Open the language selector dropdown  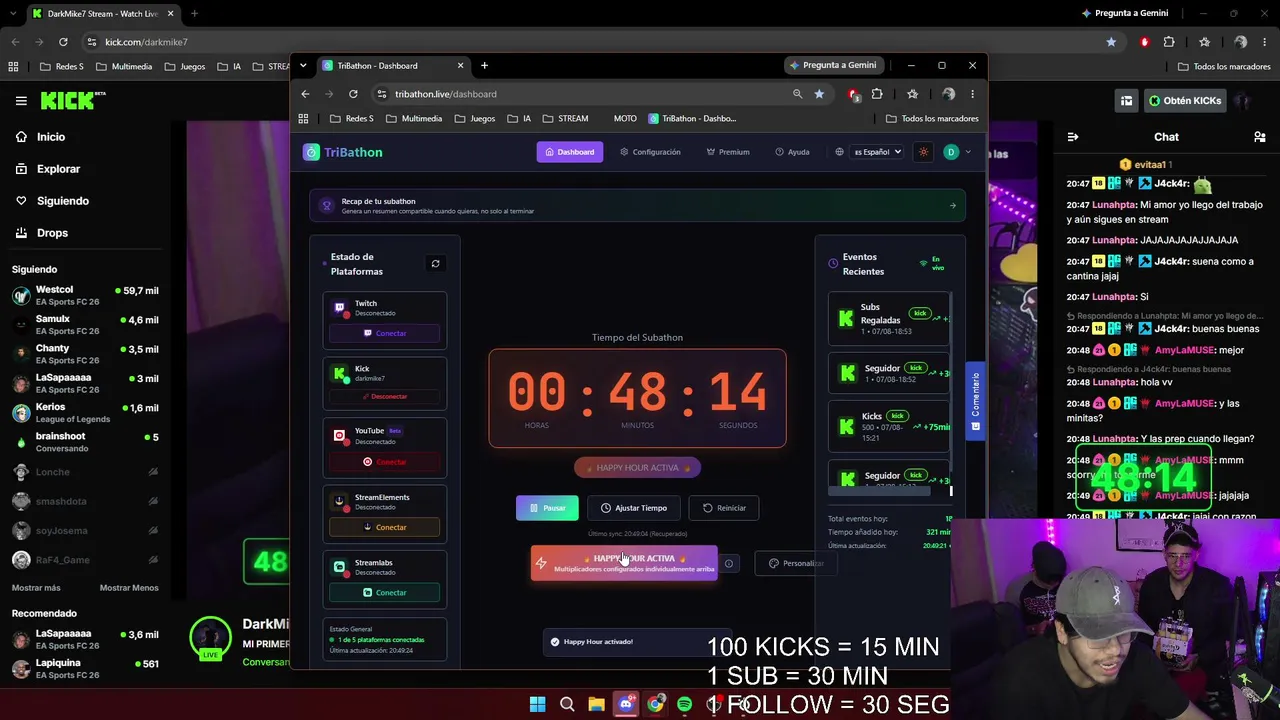(877, 152)
